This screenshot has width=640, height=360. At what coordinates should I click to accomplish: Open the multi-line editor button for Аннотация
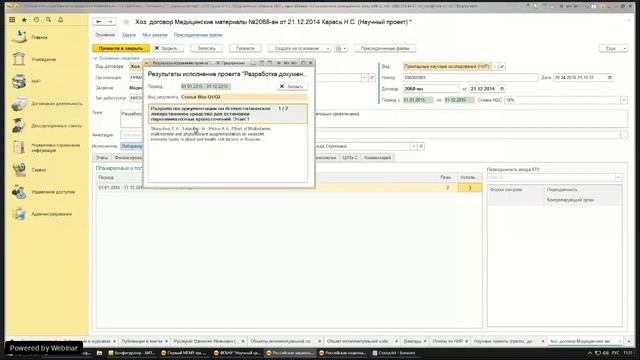pos(624,135)
